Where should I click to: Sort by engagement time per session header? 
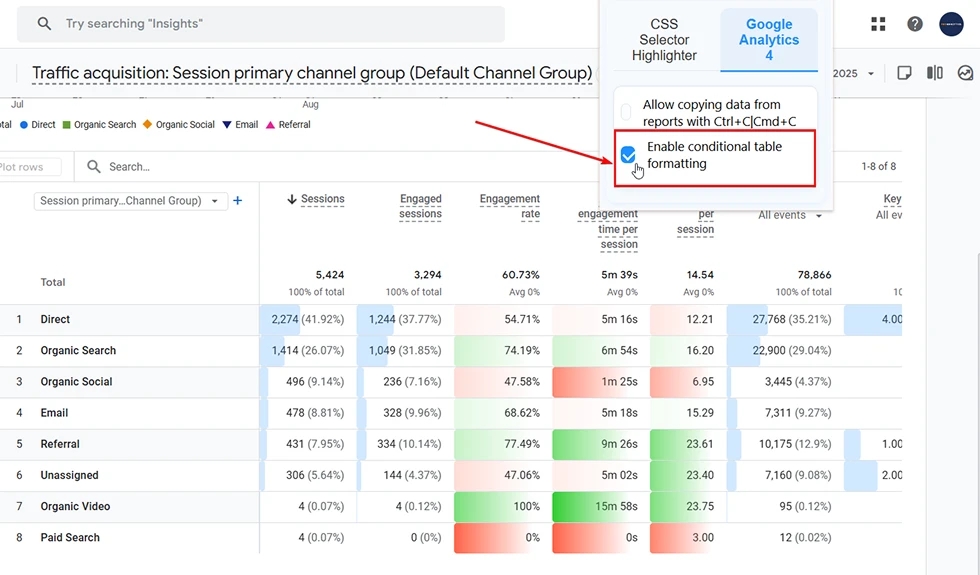608,229
